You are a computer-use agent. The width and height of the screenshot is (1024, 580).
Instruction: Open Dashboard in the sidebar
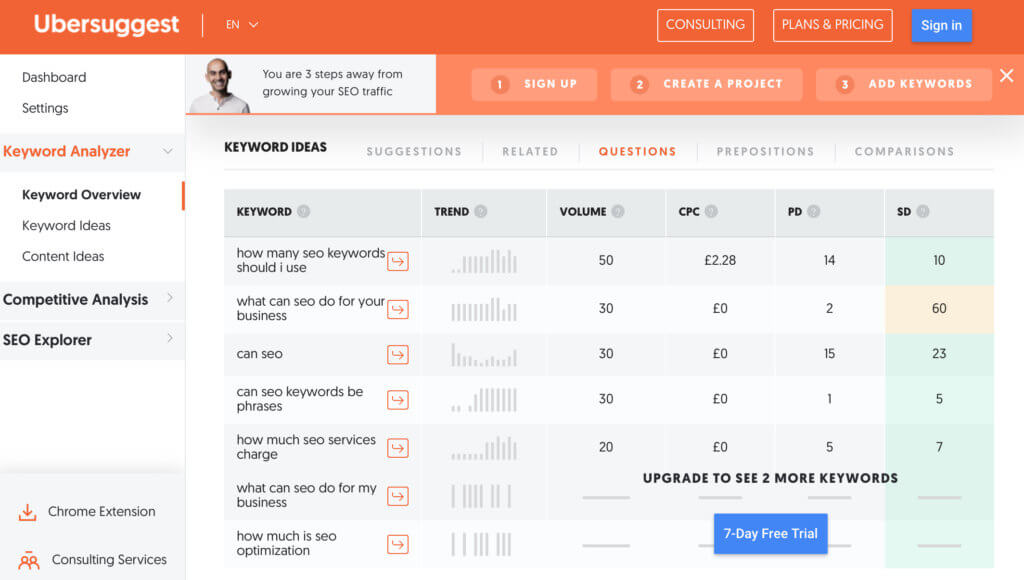coord(54,77)
